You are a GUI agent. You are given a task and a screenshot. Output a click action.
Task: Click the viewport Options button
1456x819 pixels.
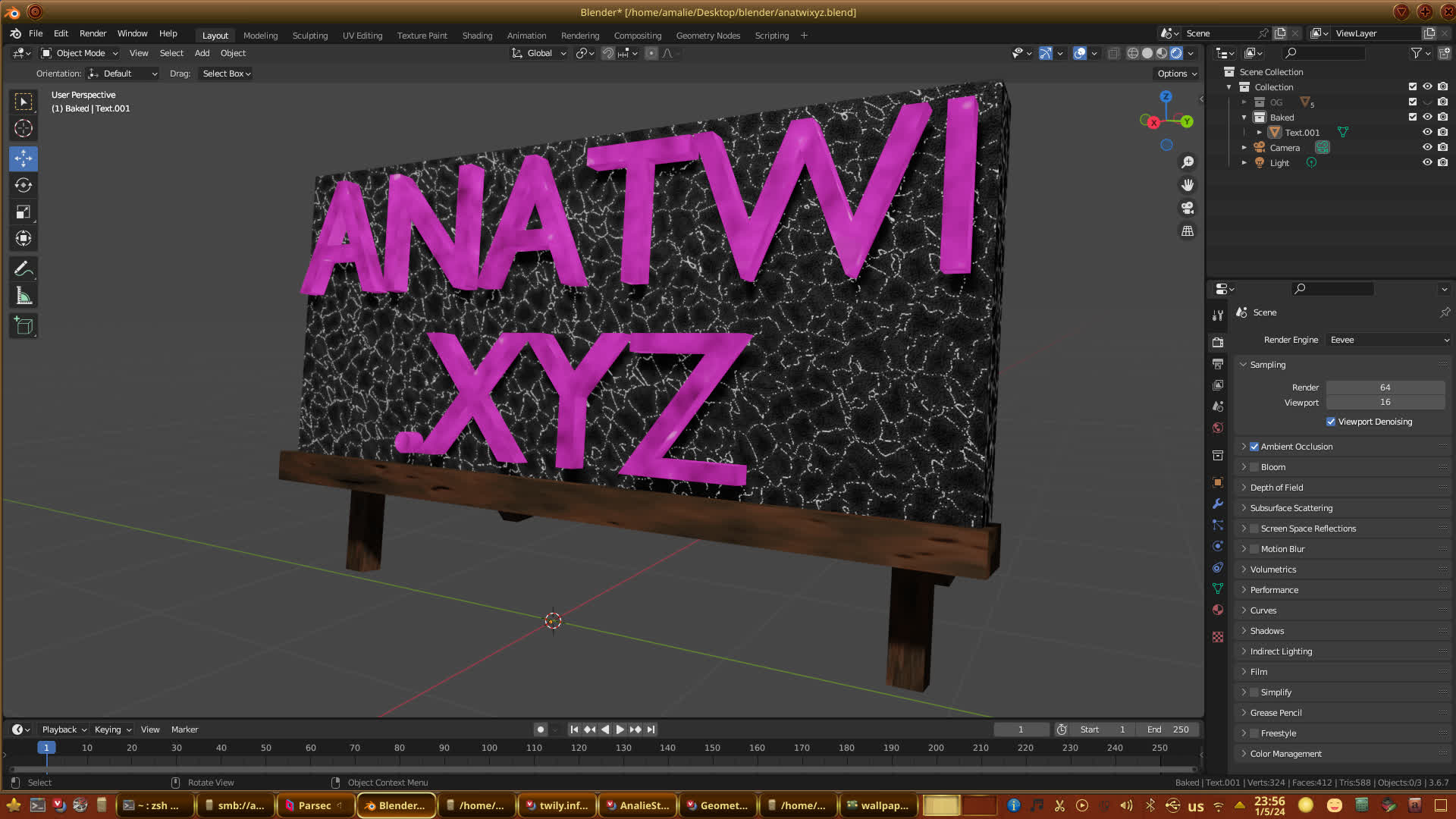click(1177, 74)
